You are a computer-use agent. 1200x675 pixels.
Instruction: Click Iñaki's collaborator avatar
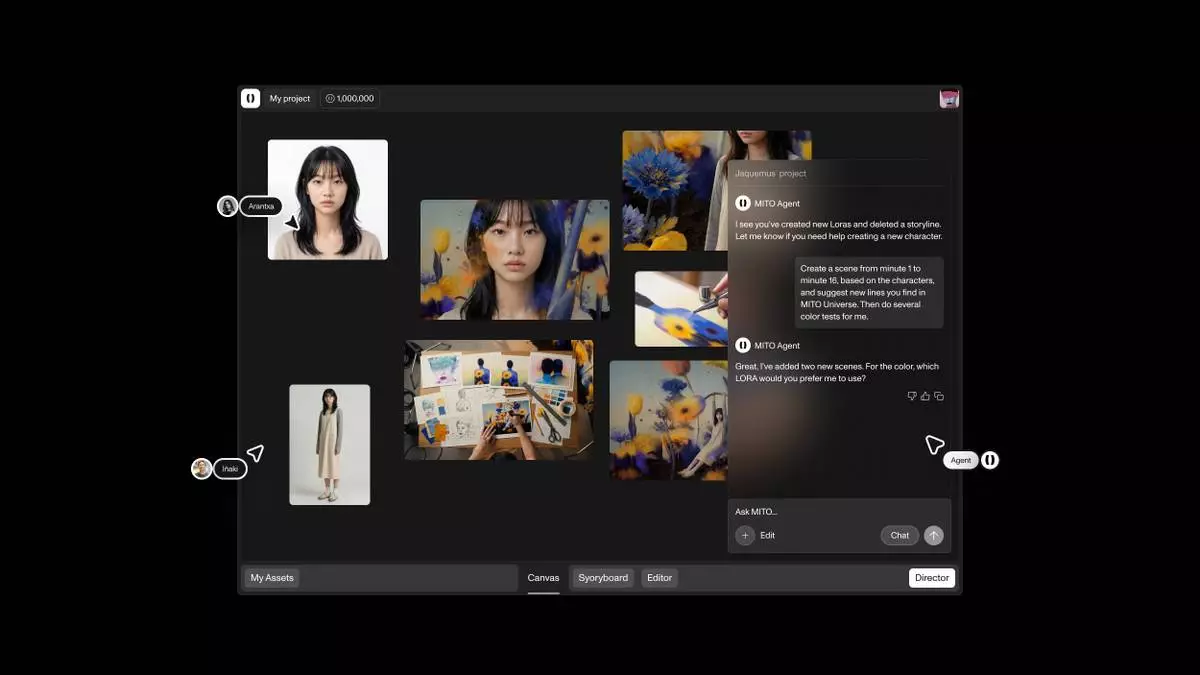pos(202,469)
